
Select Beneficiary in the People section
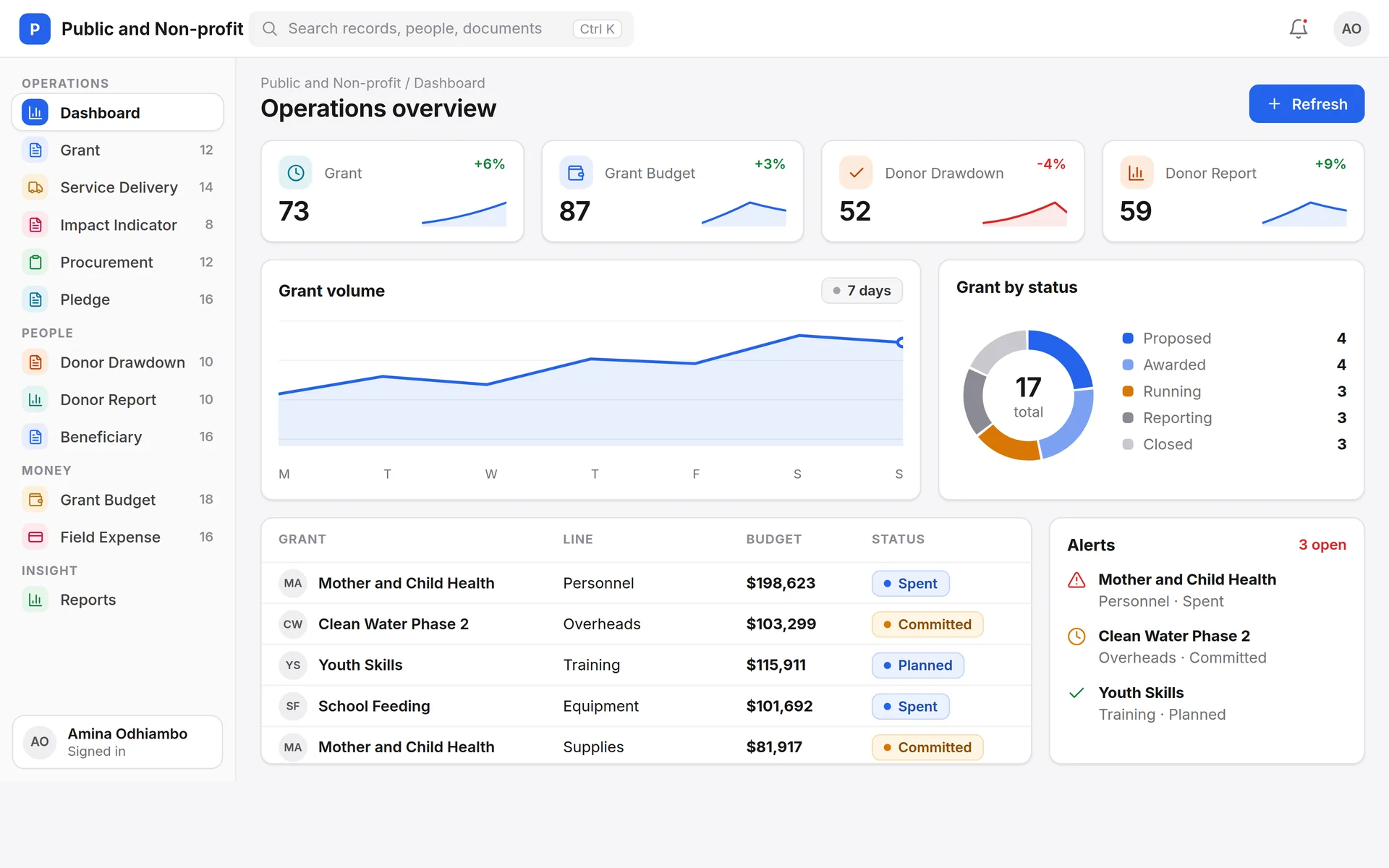[x=117, y=437]
